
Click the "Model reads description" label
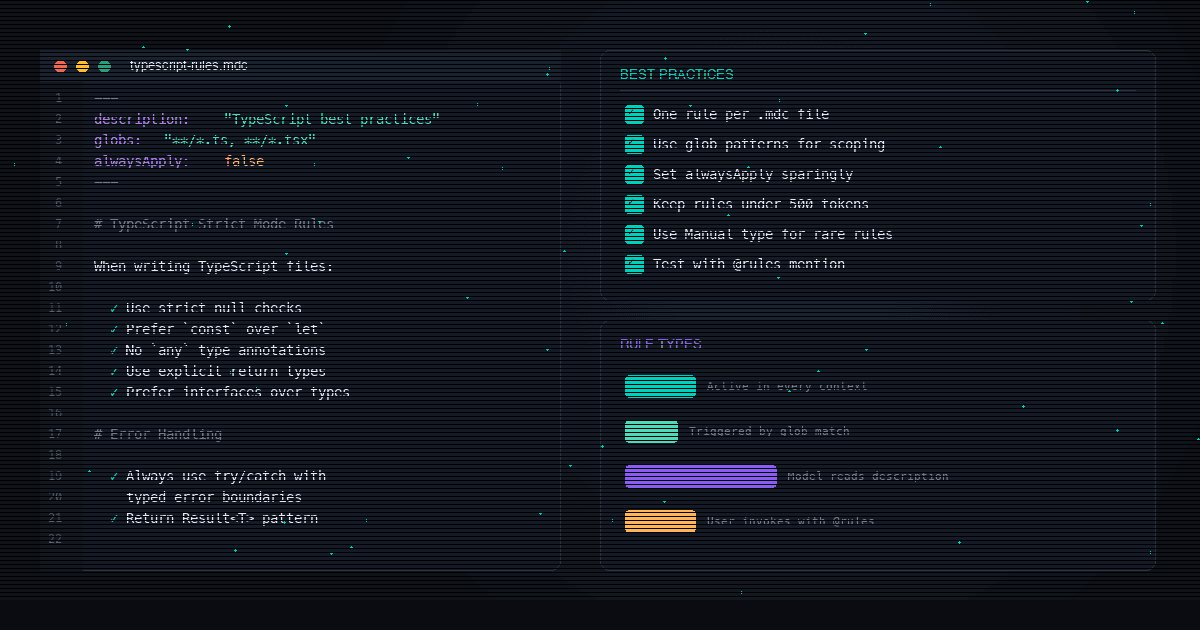pos(868,476)
